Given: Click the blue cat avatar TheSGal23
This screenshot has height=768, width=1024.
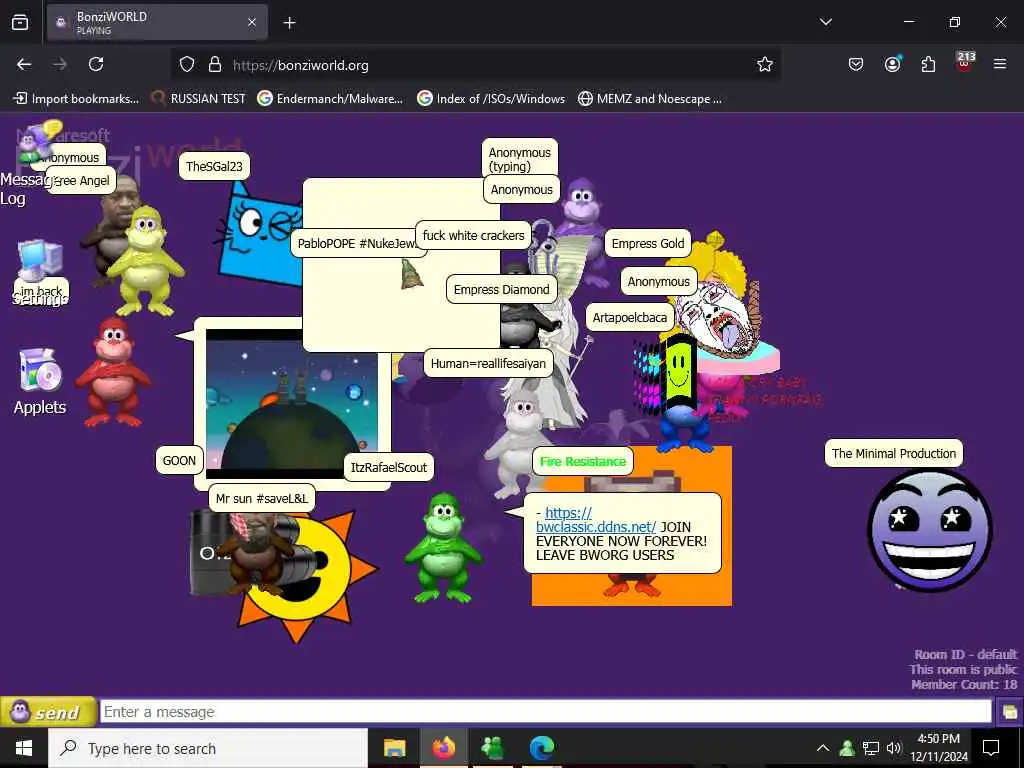Looking at the screenshot, I should tap(258, 234).
